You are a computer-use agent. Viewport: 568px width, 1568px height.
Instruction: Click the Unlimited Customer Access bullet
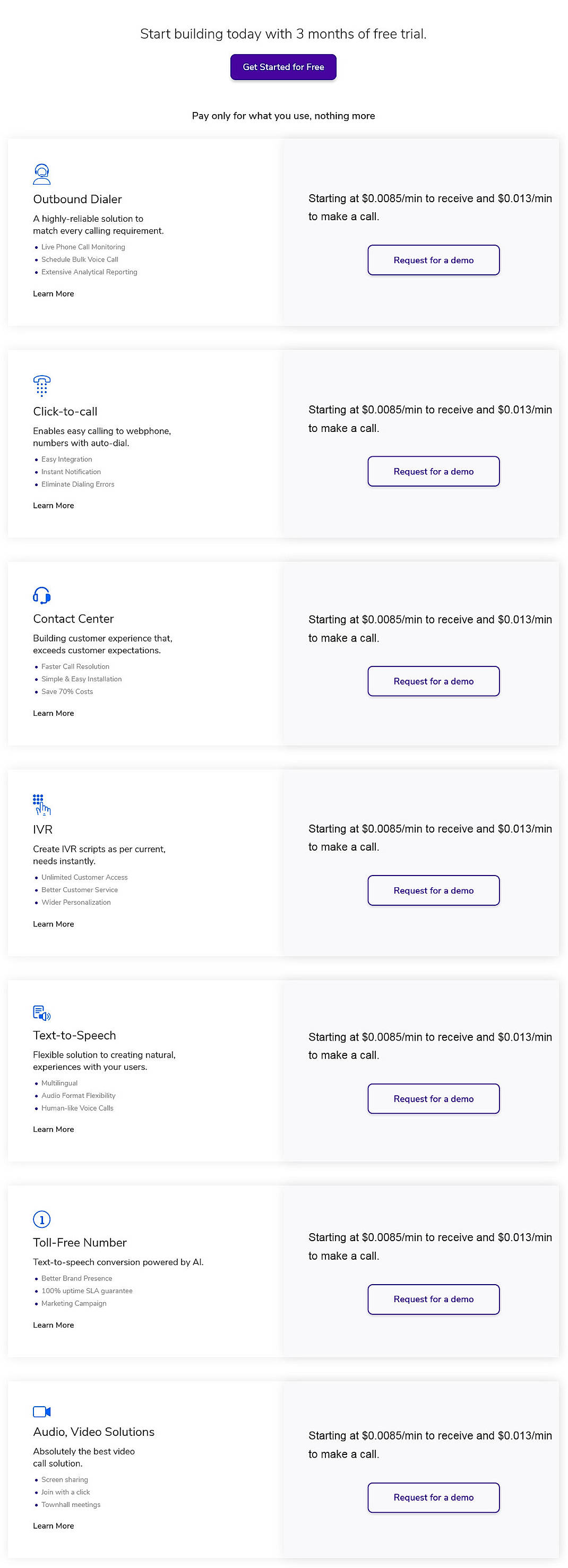point(84,878)
